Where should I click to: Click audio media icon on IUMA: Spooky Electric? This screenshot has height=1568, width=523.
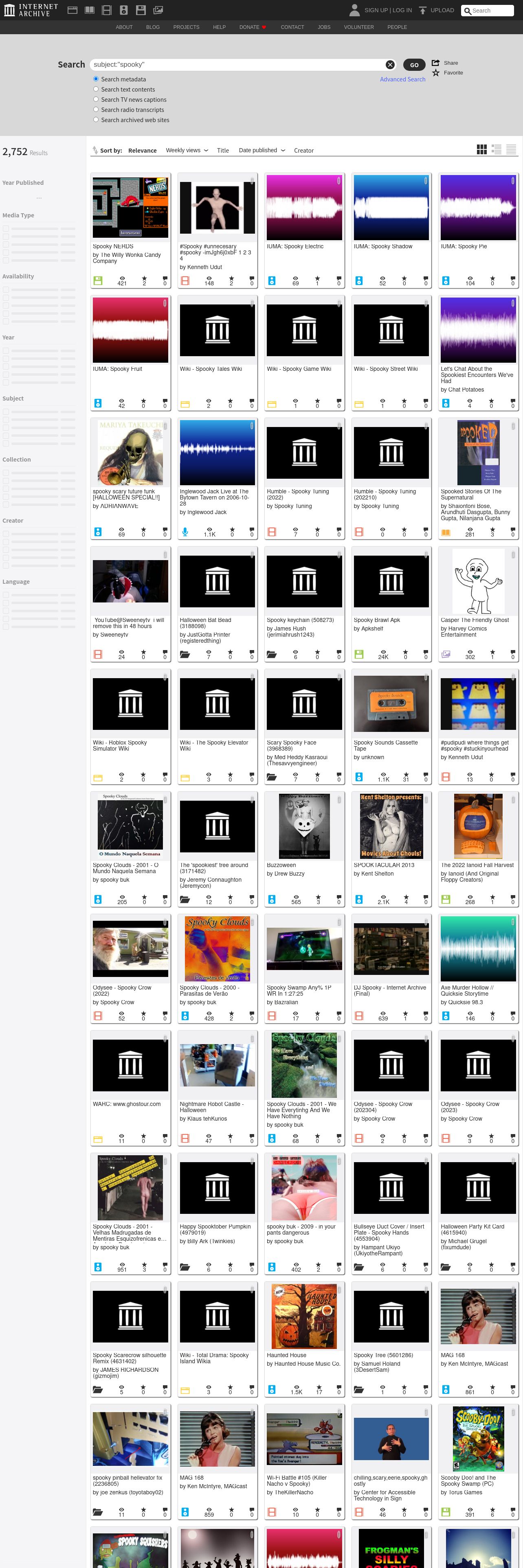click(x=272, y=280)
